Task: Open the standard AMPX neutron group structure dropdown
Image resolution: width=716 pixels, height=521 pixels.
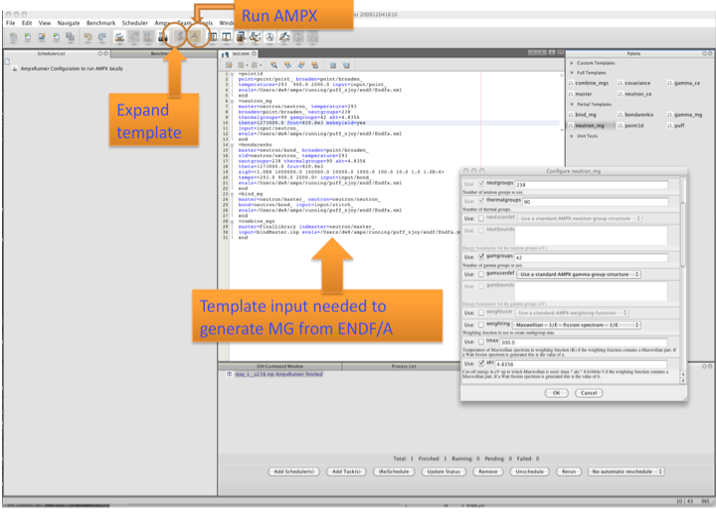Action: tap(579, 218)
